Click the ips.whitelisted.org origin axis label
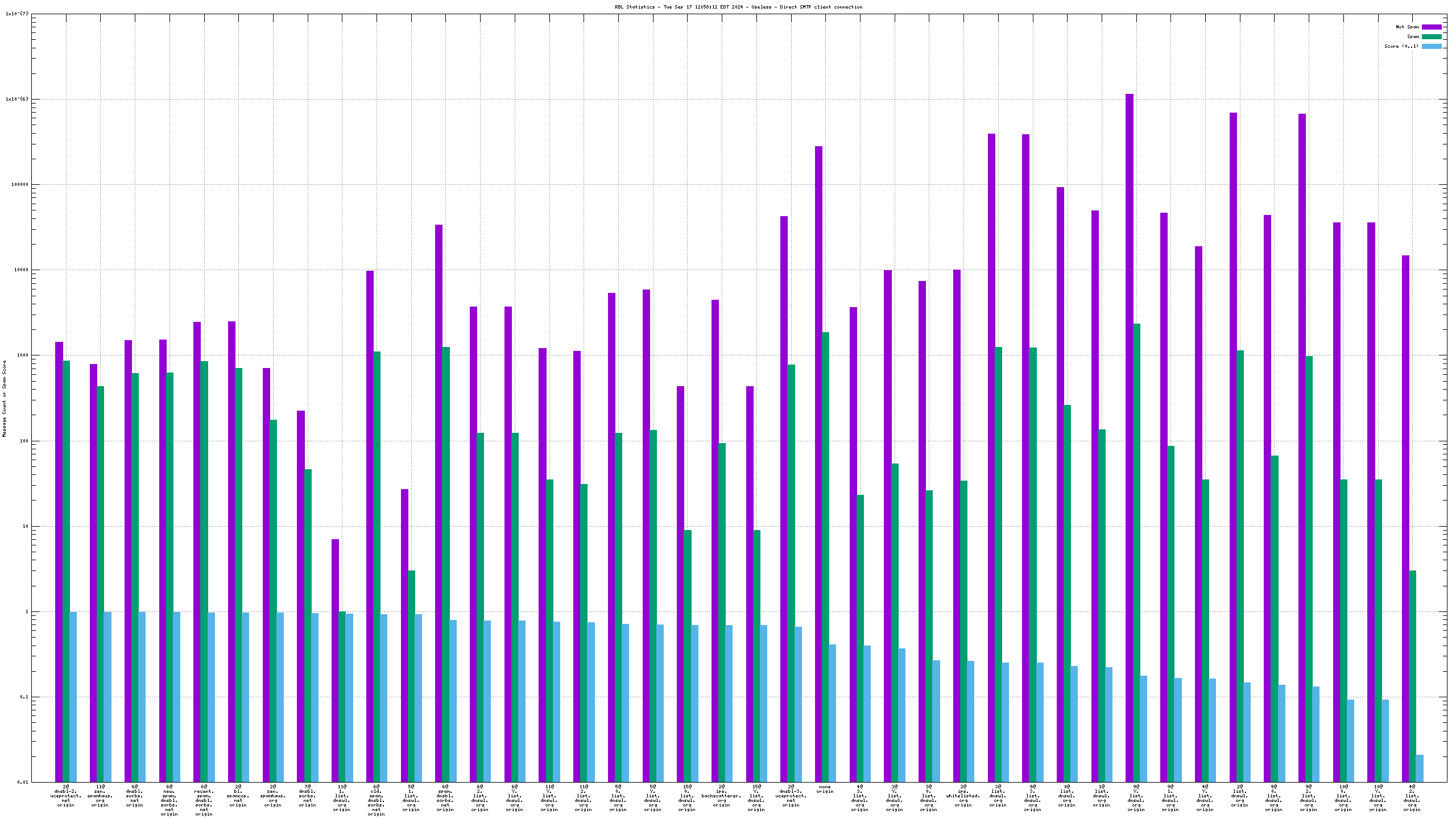 [x=963, y=796]
